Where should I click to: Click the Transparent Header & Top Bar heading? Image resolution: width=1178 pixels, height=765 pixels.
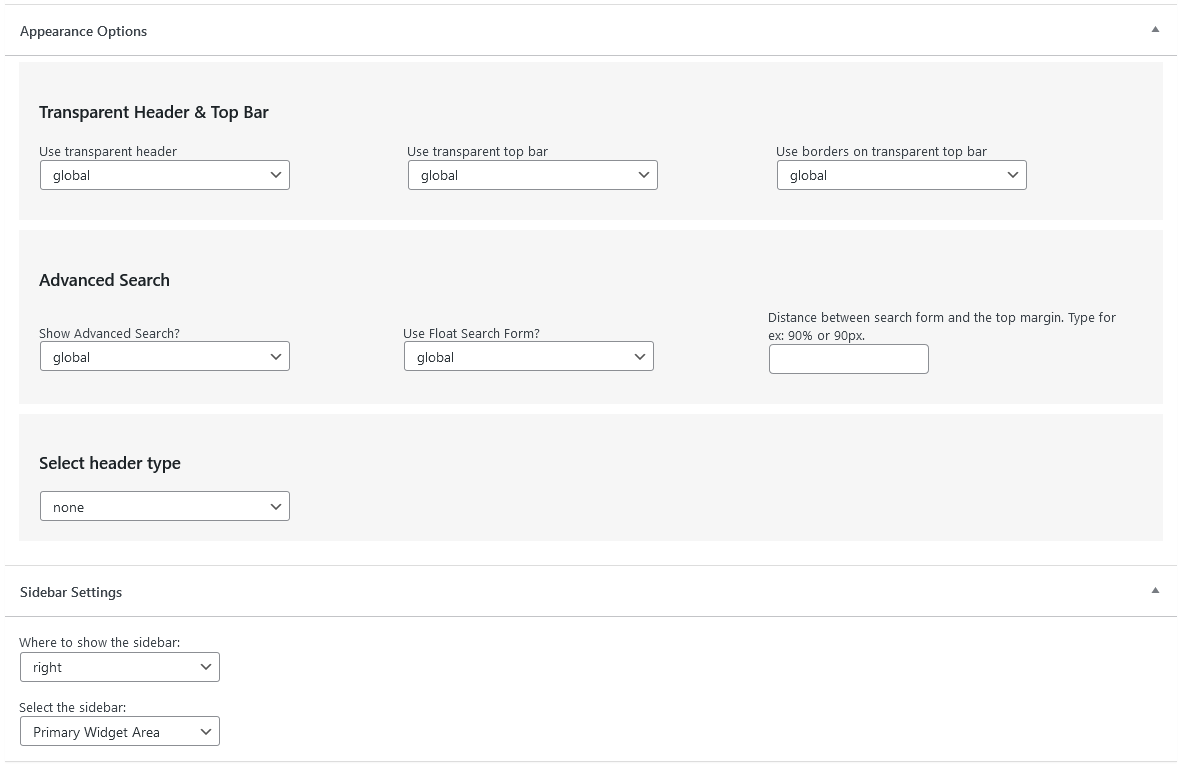coord(154,112)
